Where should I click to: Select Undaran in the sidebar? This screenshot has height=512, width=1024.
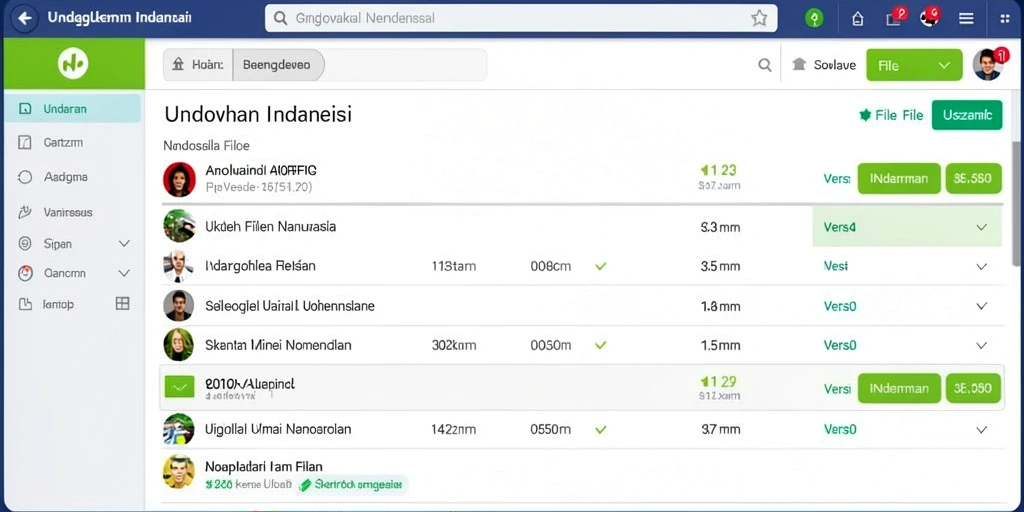coord(72,108)
